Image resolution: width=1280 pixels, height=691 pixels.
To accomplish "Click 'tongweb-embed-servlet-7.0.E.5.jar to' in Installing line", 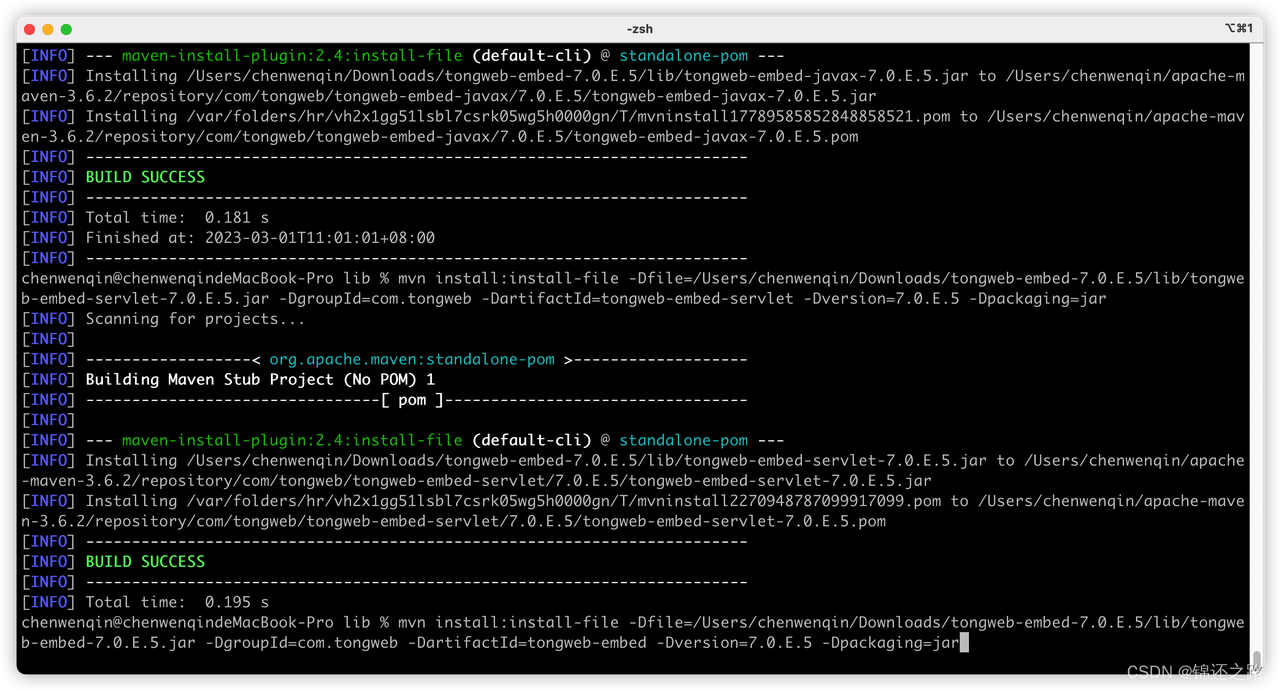I will [x=850, y=461].
